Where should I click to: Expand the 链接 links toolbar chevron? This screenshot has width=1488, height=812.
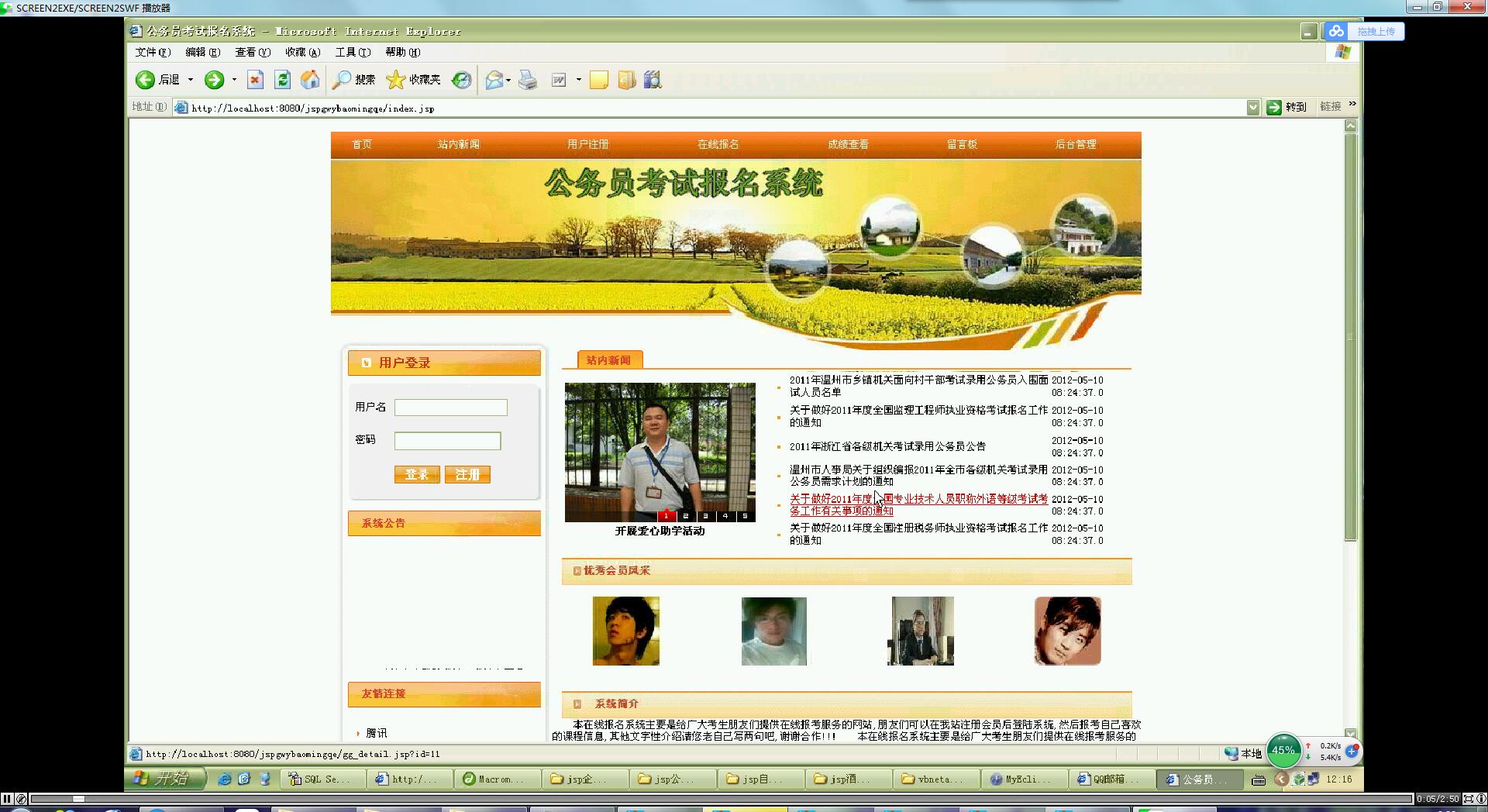1352,104
